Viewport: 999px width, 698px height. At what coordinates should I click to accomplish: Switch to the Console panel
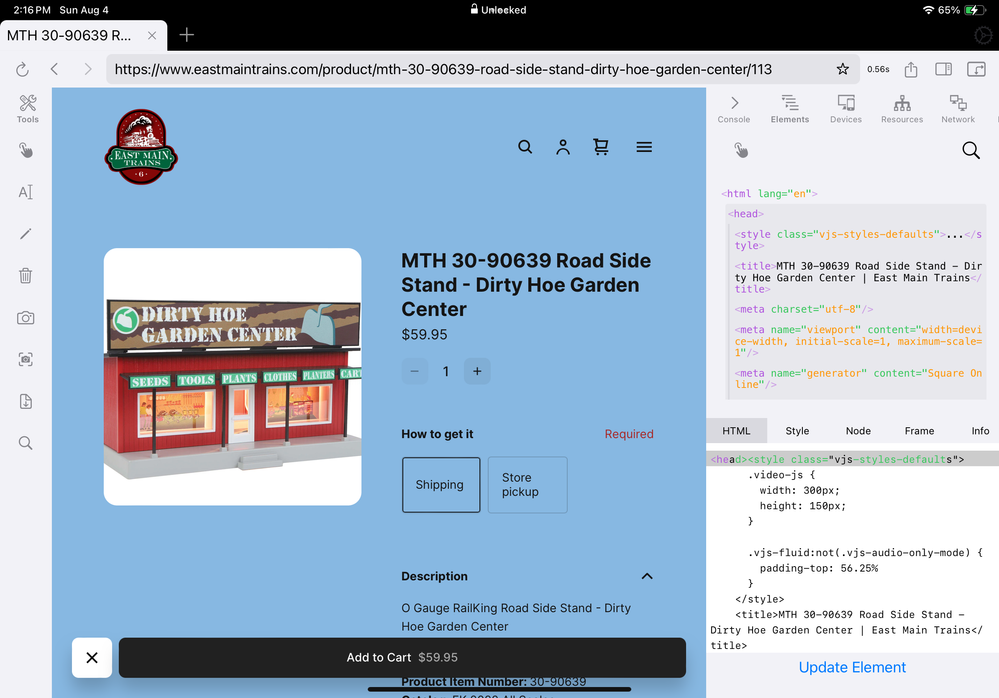point(734,109)
